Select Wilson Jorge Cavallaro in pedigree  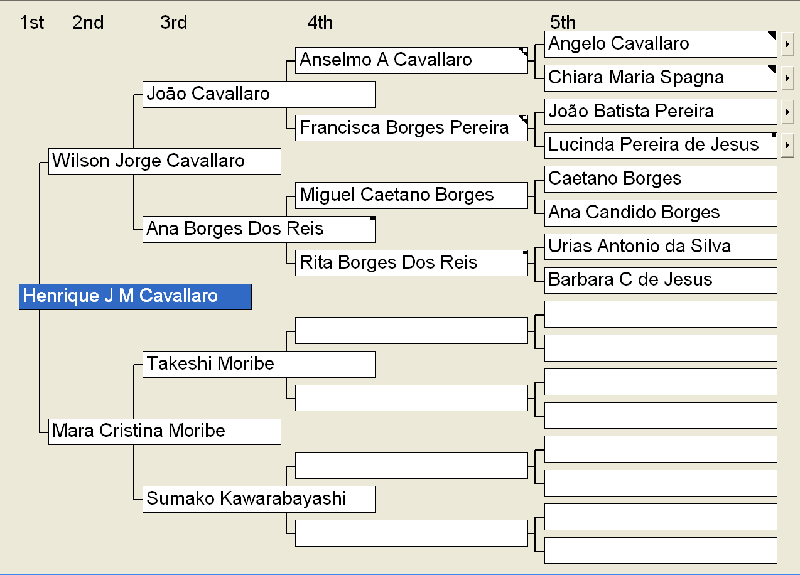coord(164,161)
